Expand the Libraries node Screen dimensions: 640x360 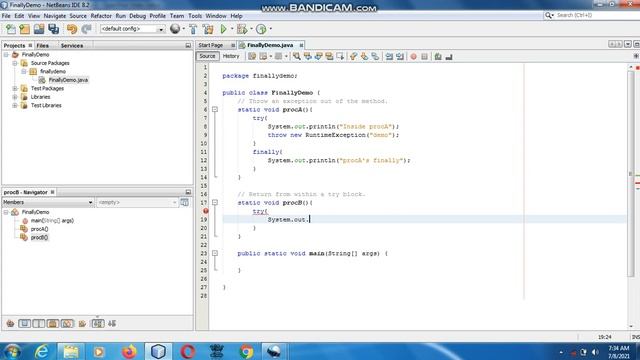[15, 97]
